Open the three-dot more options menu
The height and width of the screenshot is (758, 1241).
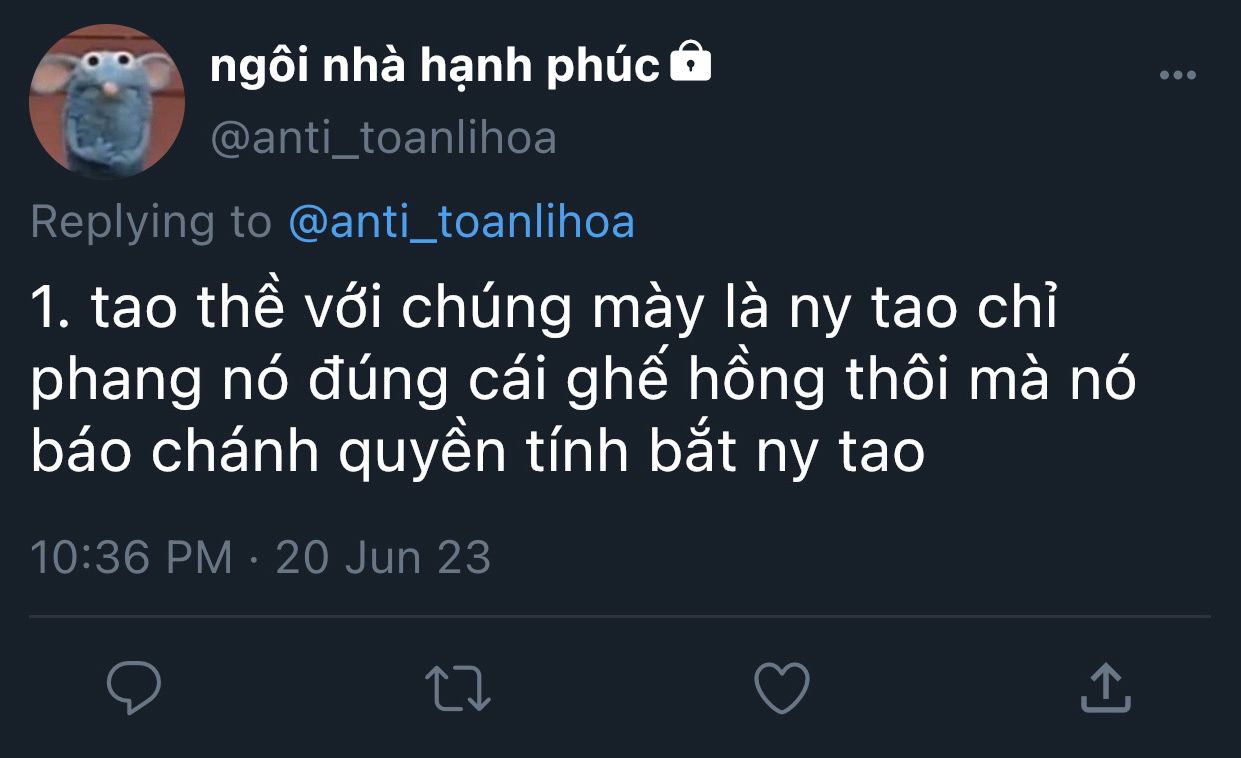1177,75
